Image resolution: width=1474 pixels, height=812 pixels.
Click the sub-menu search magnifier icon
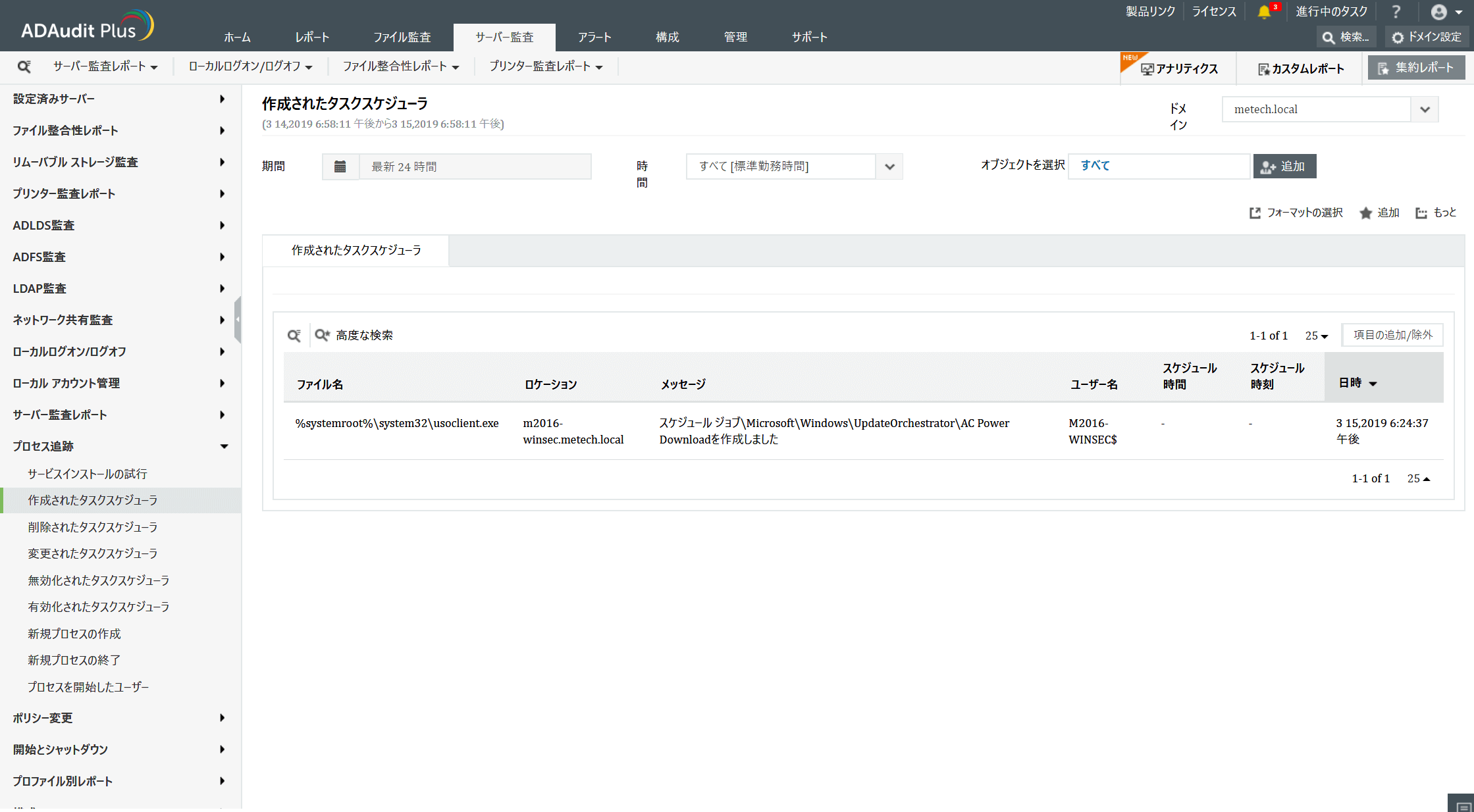click(24, 66)
